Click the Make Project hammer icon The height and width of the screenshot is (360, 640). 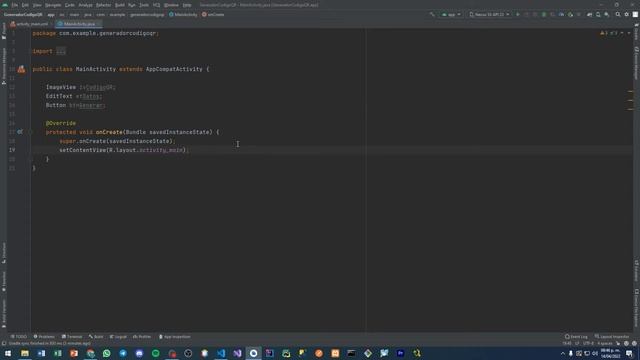(x=432, y=15)
